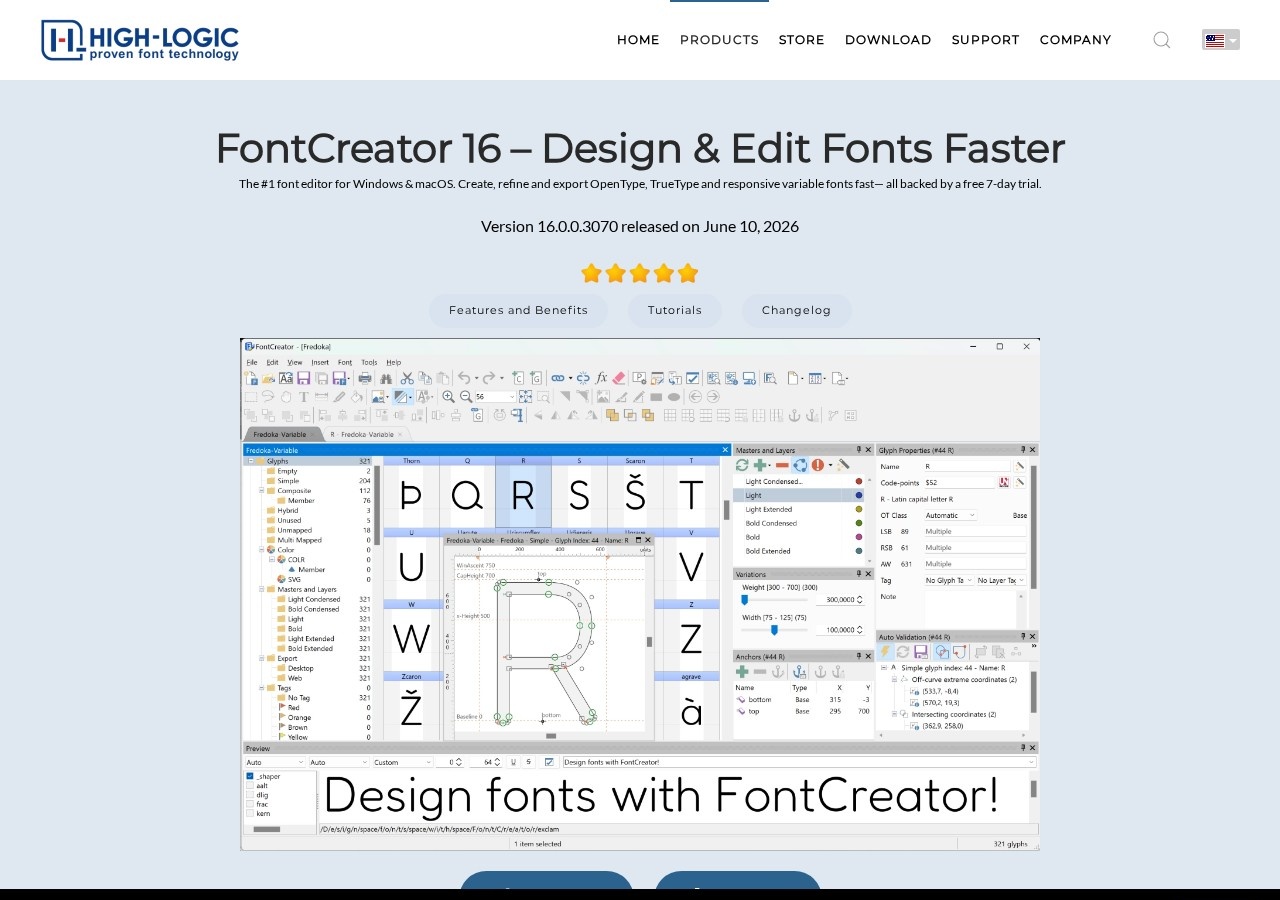
Task: Click red exclamation icon in Masters and Layers
Action: click(x=818, y=465)
